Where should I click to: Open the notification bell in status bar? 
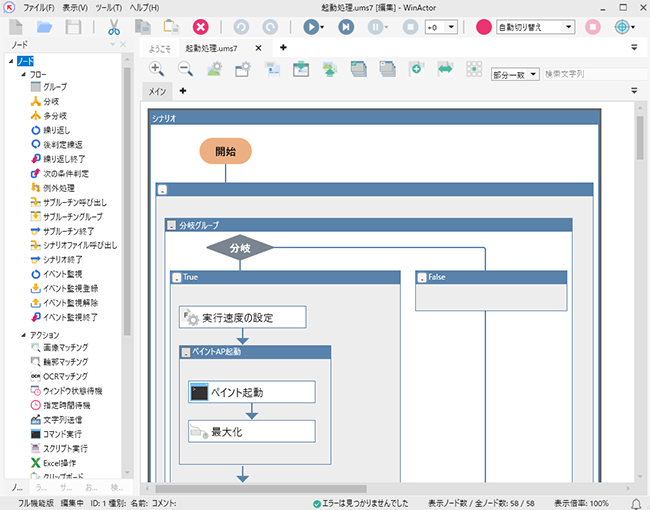[x=636, y=502]
